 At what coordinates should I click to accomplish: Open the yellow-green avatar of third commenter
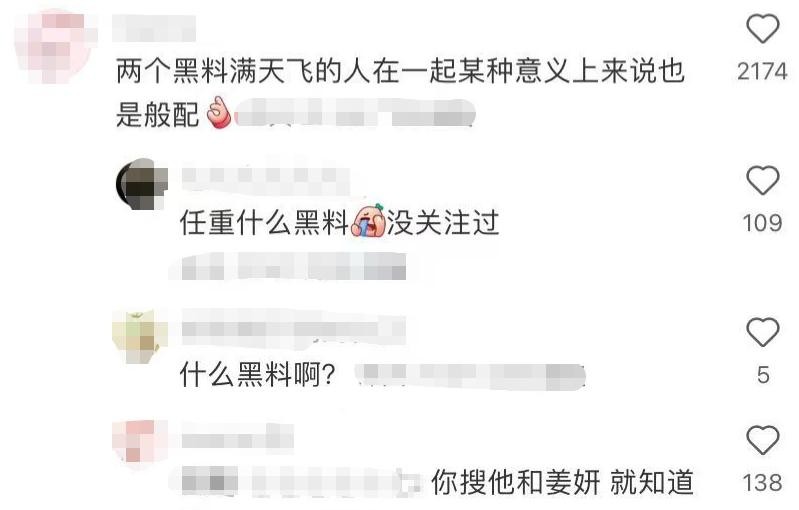140,336
